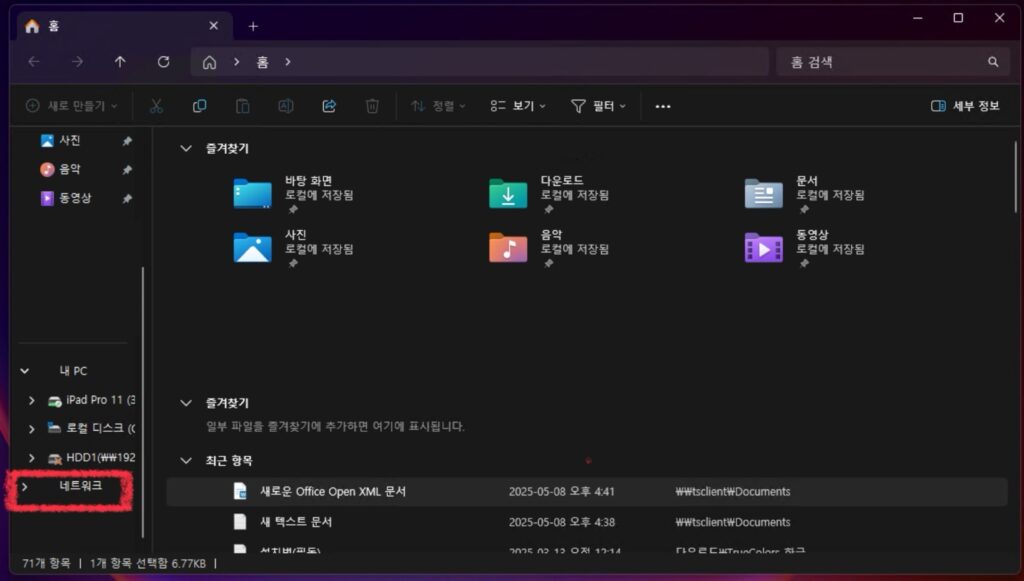
Task: Click the Share icon in toolbar
Action: (329, 106)
